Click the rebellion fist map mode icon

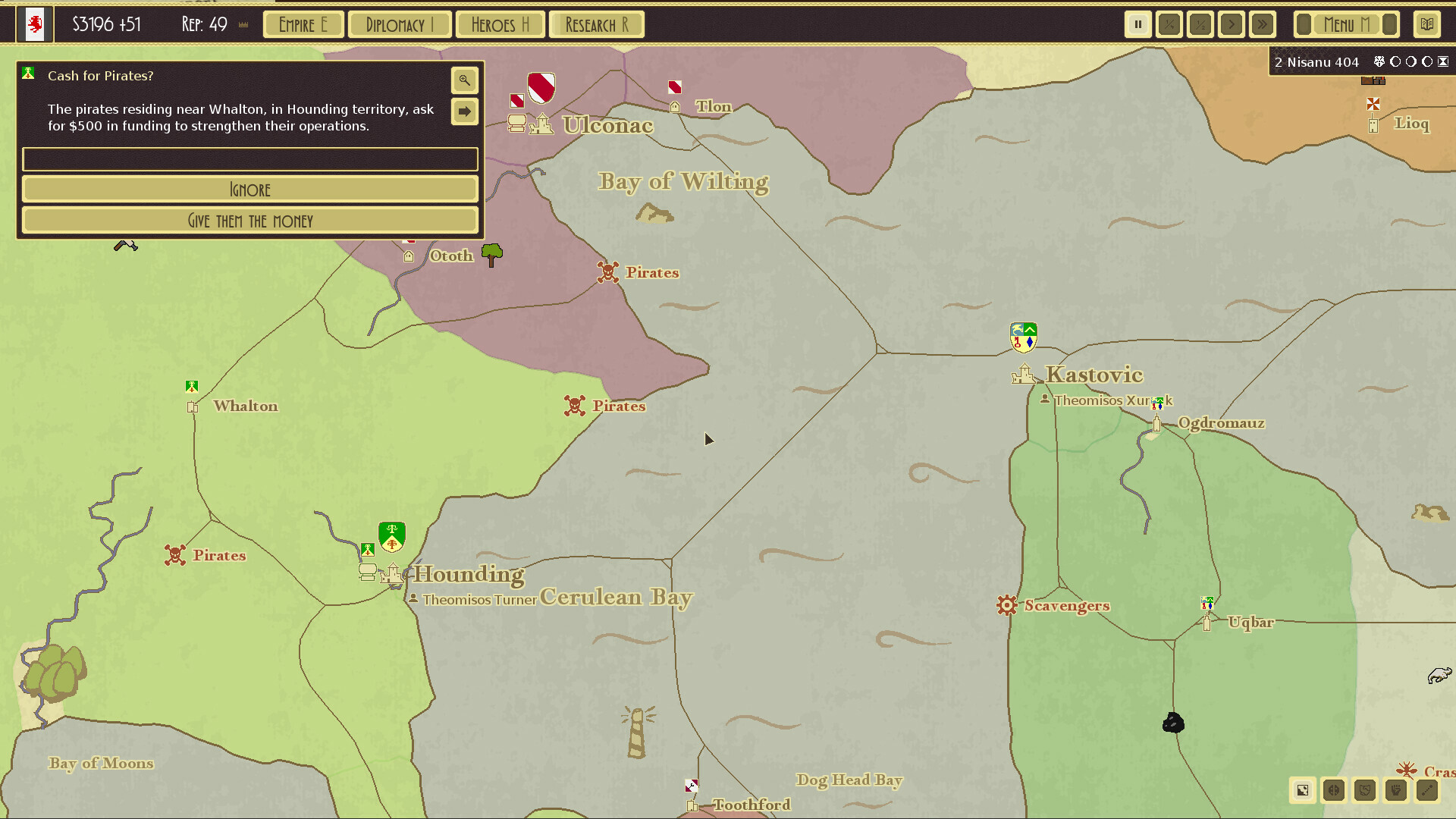(1395, 790)
